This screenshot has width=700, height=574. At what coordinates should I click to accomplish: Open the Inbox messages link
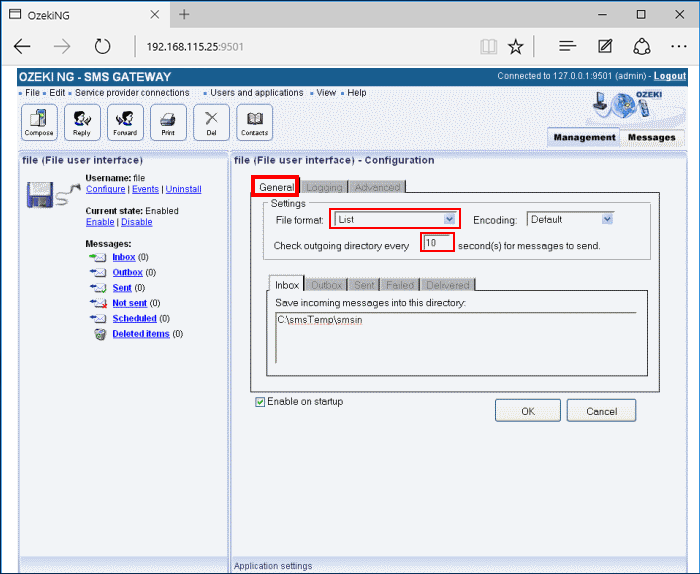click(124, 258)
